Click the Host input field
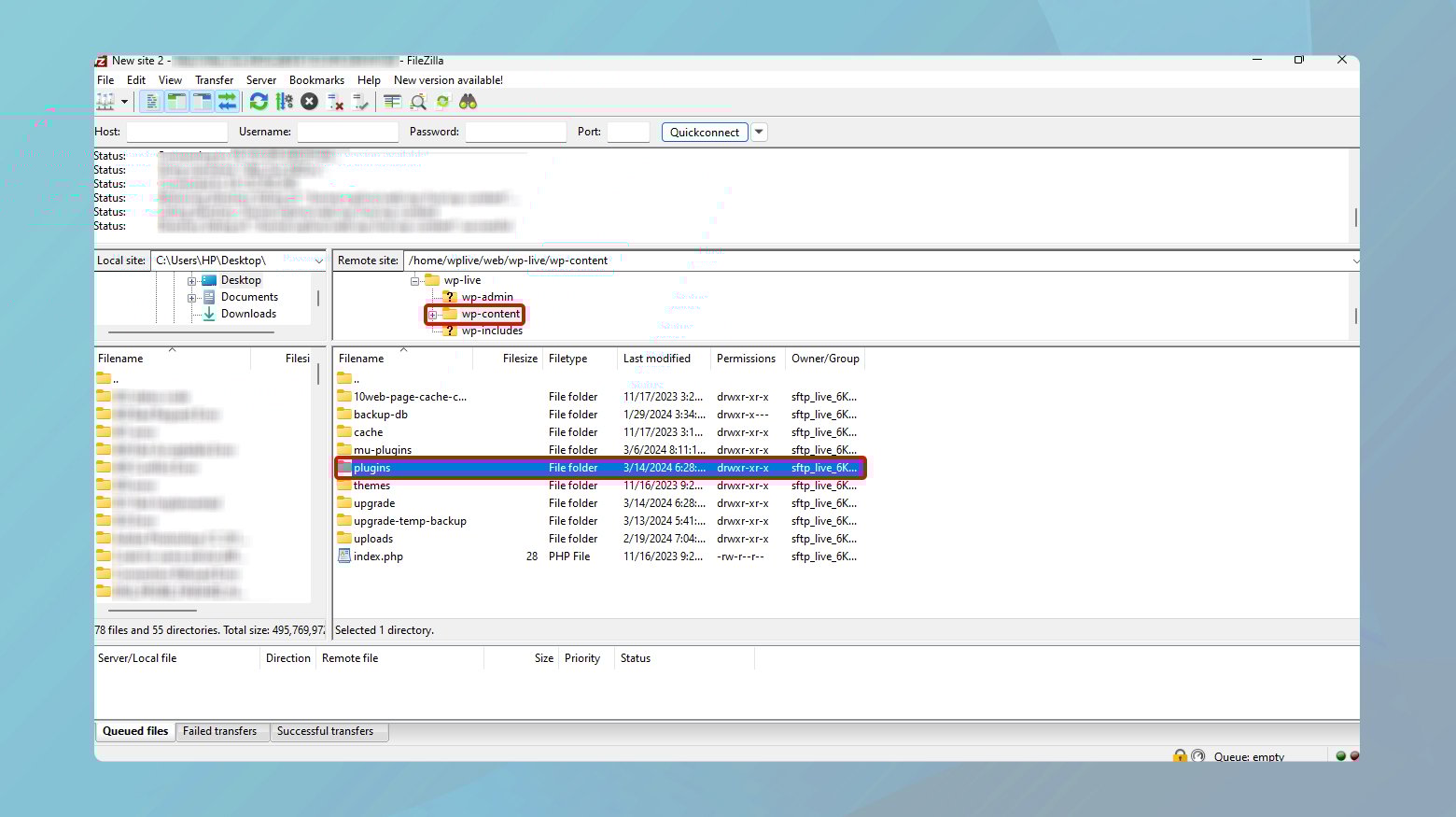Viewport: 1456px width, 817px height. (177, 132)
